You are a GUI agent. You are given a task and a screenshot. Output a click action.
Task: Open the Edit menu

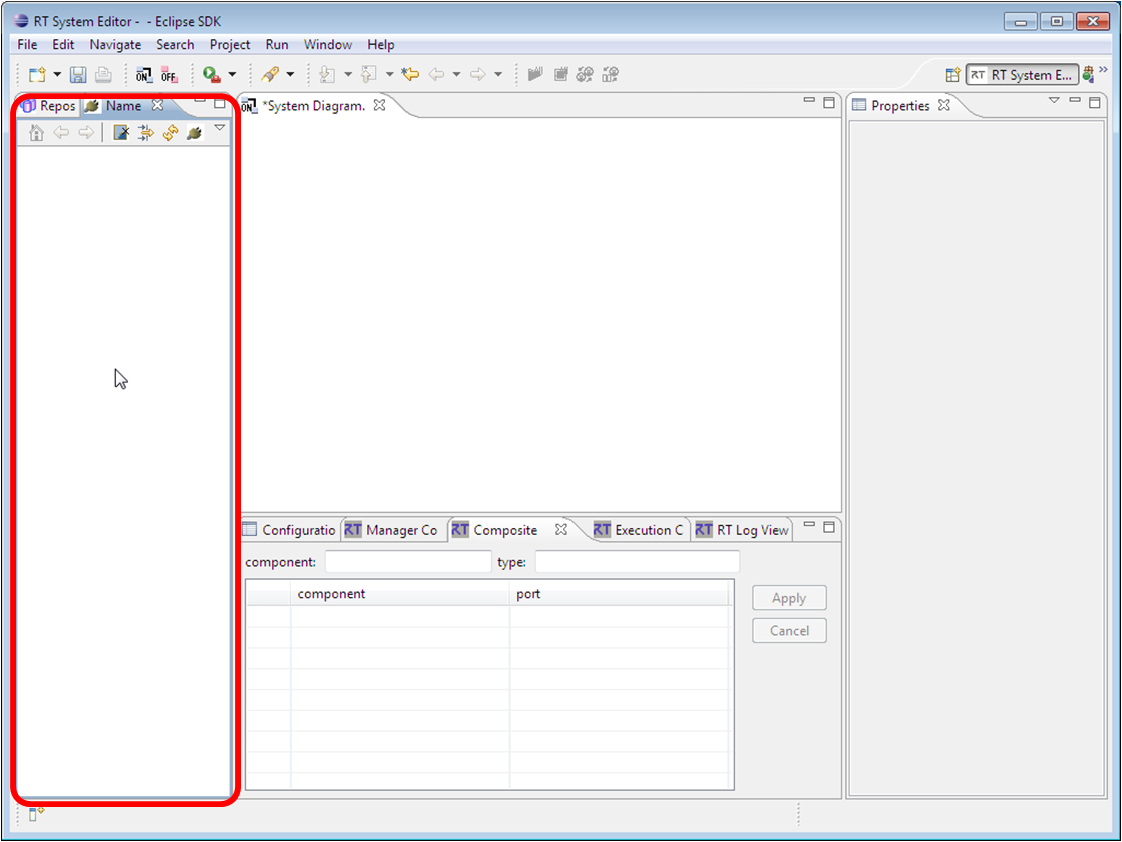click(x=63, y=44)
